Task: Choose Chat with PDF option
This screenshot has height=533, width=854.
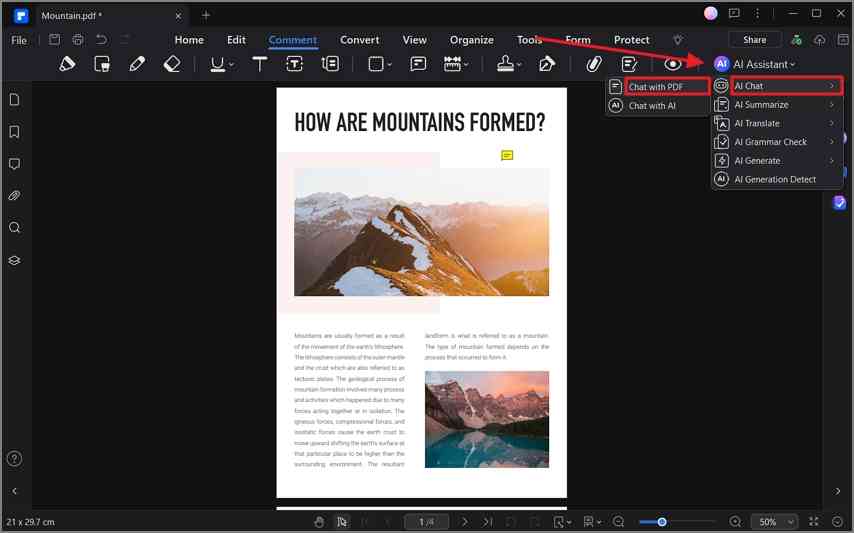Action: pyautogui.click(x=658, y=87)
